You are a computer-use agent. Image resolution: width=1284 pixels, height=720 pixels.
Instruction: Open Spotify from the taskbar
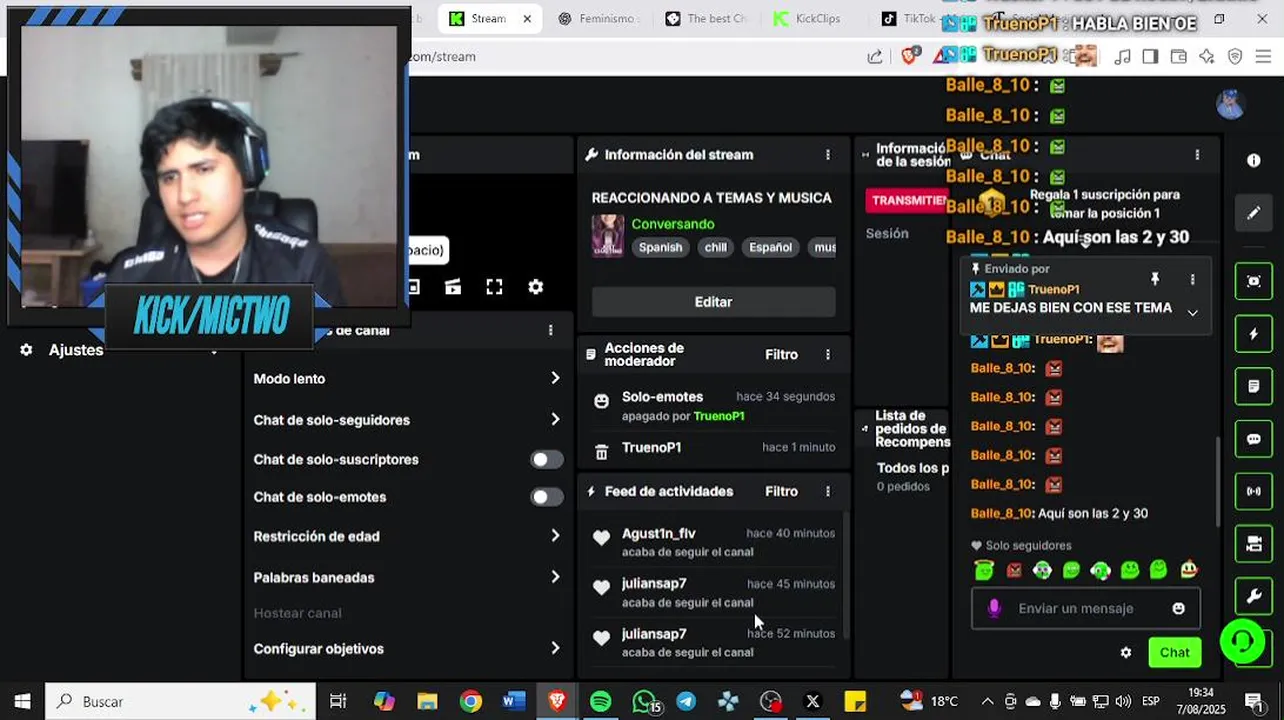click(600, 702)
